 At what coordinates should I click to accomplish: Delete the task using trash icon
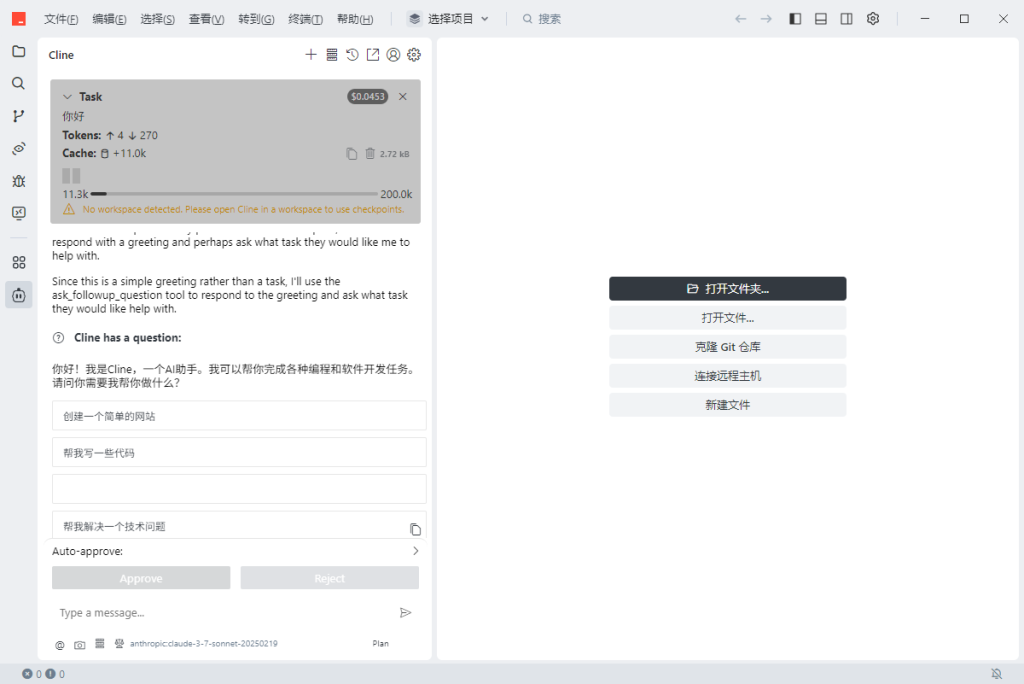click(x=370, y=154)
